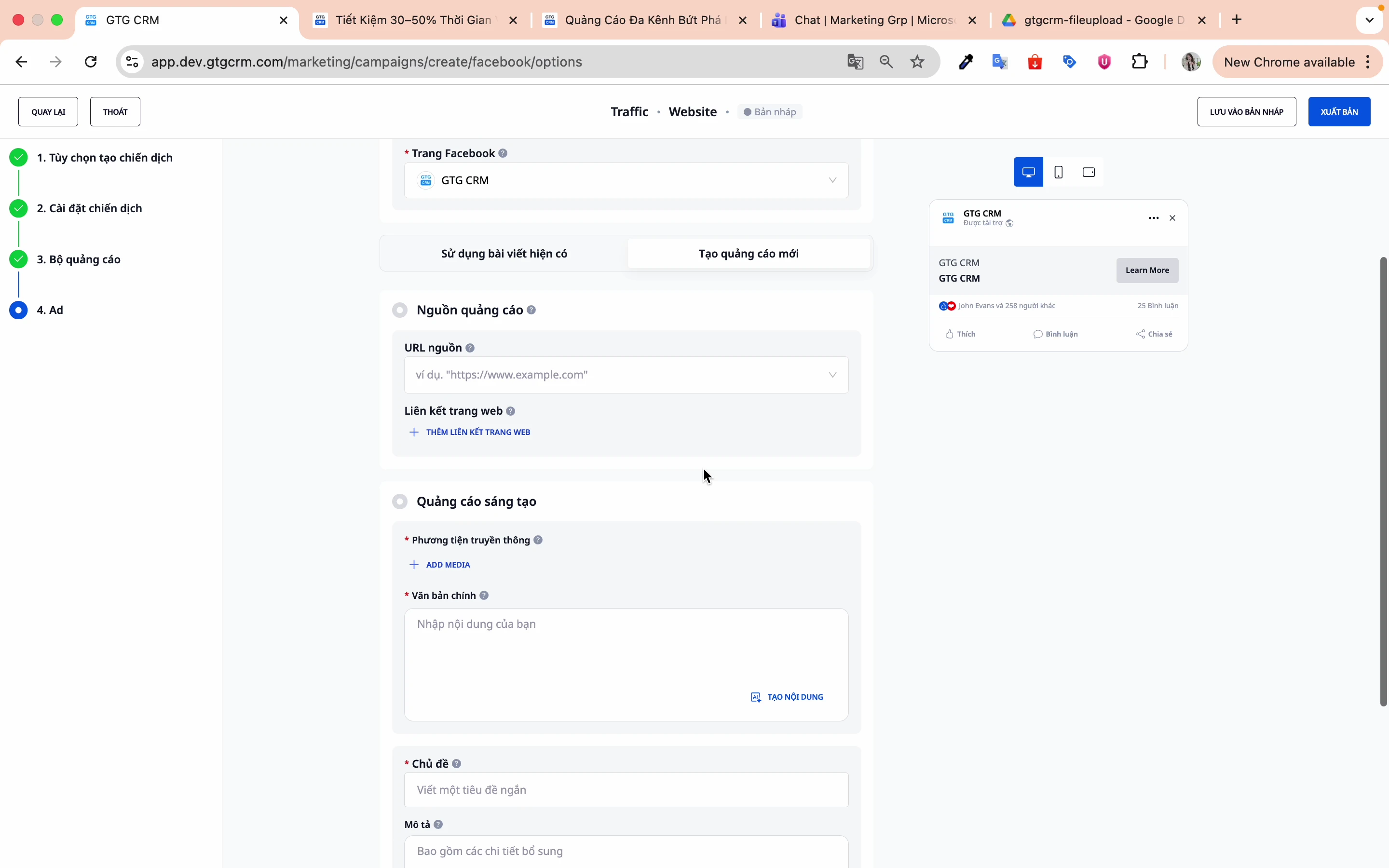The height and width of the screenshot is (868, 1389).
Task: Select the Quảng cáo sáng tạo radio circle
Action: click(400, 502)
